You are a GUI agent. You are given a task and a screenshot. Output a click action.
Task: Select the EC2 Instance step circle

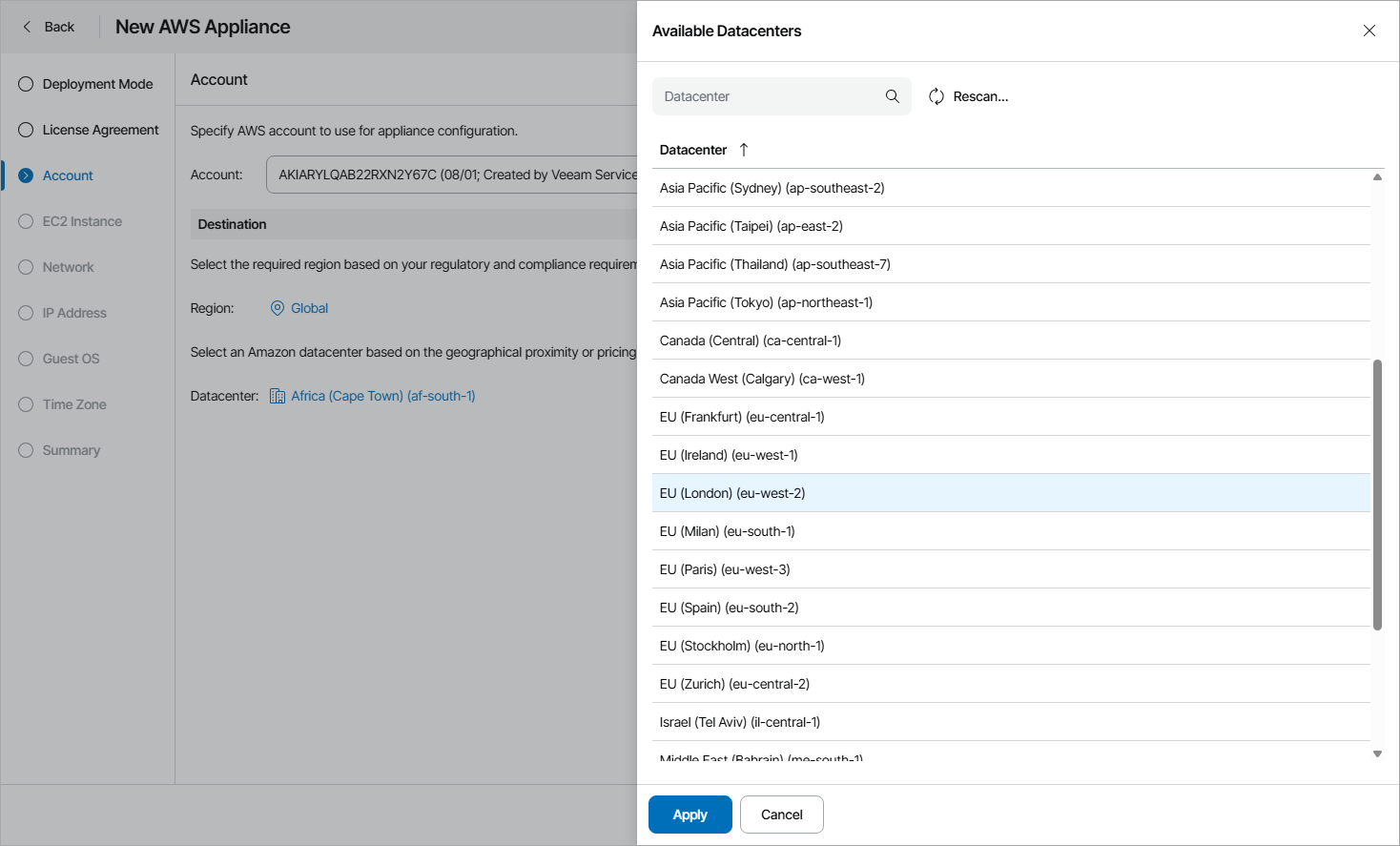pyautogui.click(x=26, y=221)
